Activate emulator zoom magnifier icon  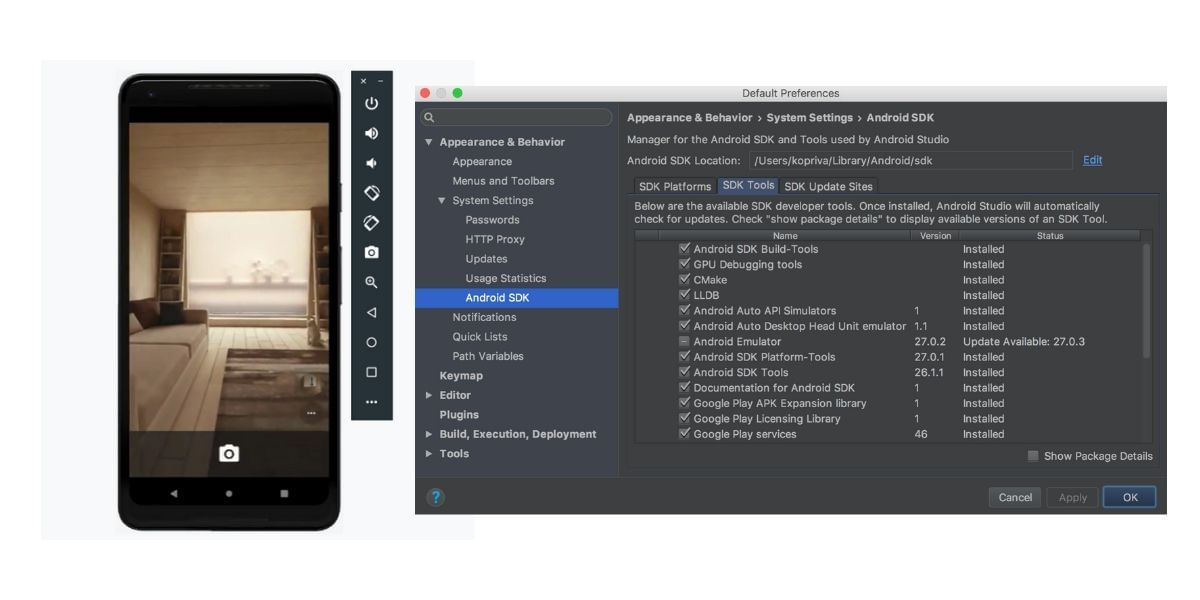tap(372, 283)
